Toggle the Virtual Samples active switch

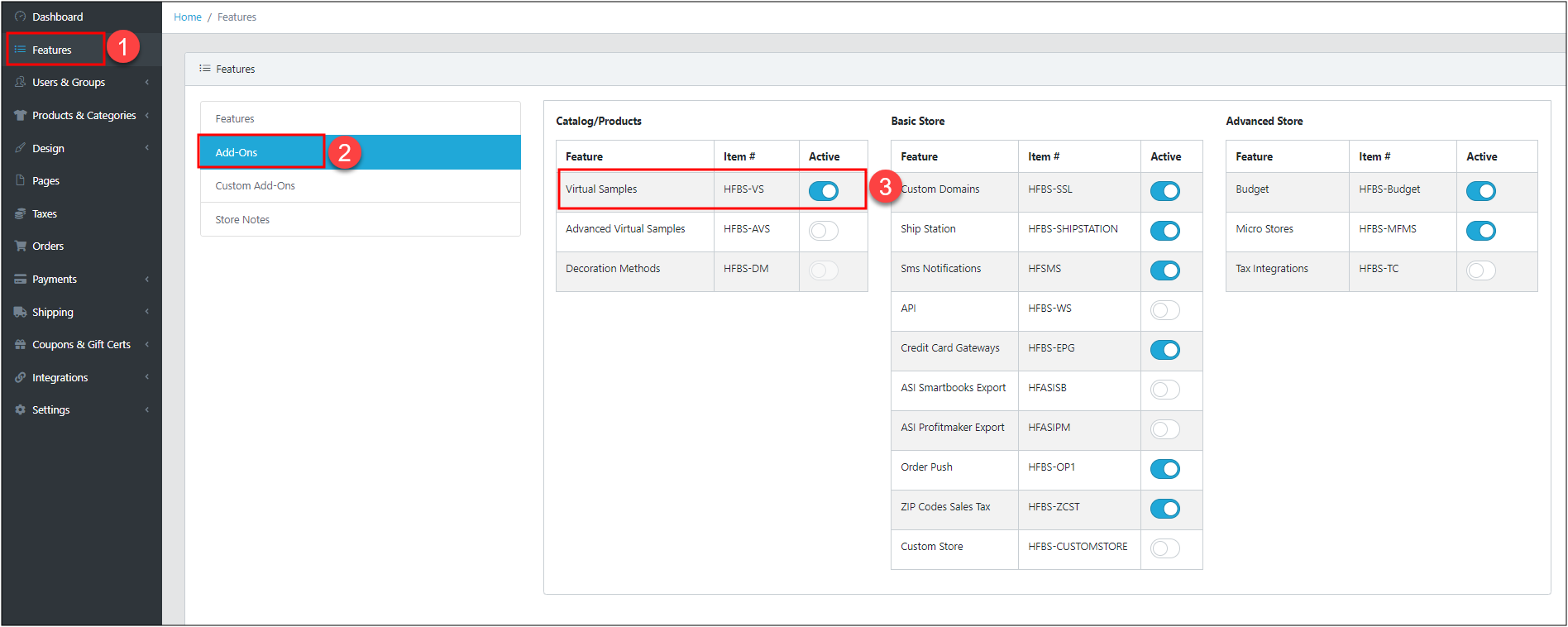(x=824, y=191)
